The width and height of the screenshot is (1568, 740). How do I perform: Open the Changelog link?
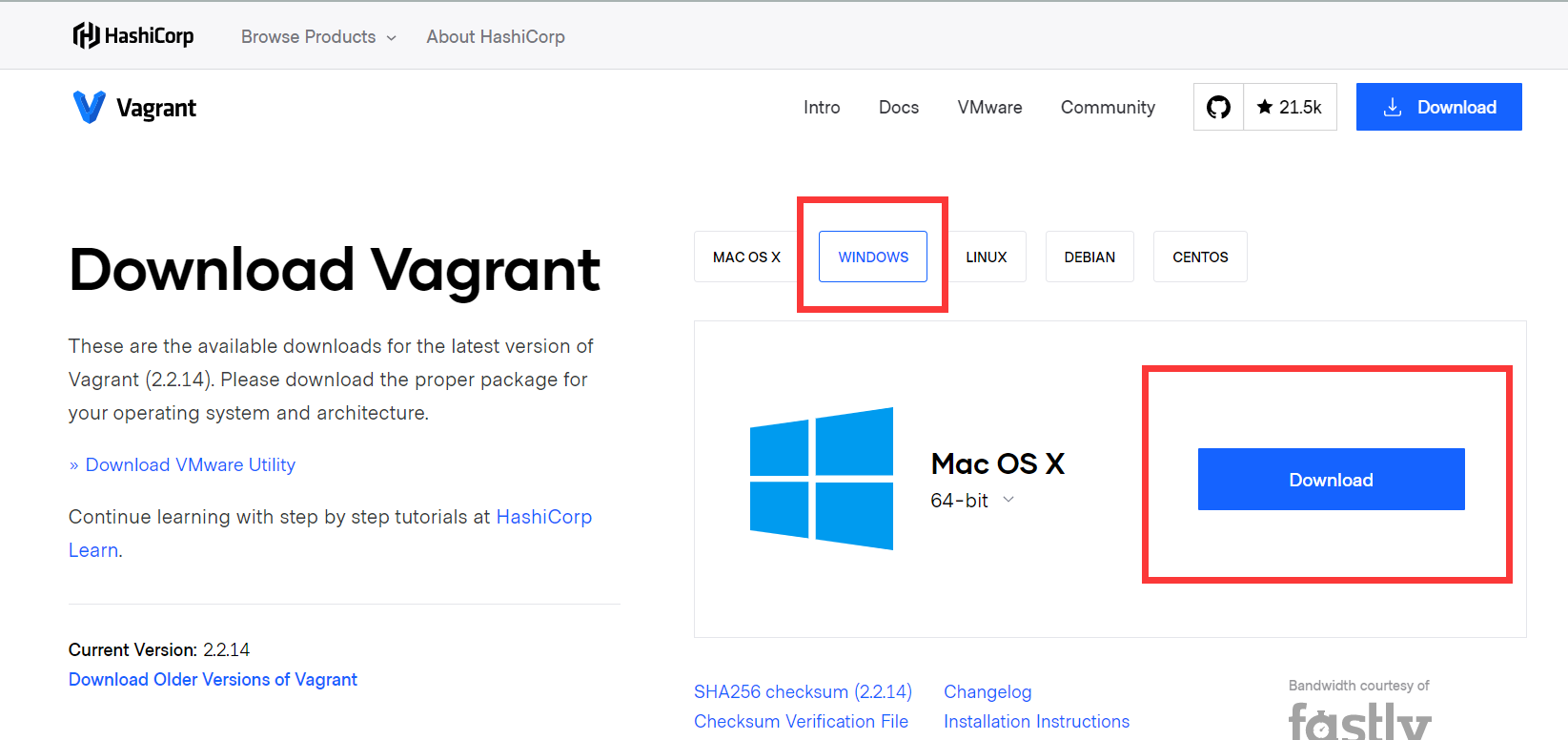[x=988, y=691]
